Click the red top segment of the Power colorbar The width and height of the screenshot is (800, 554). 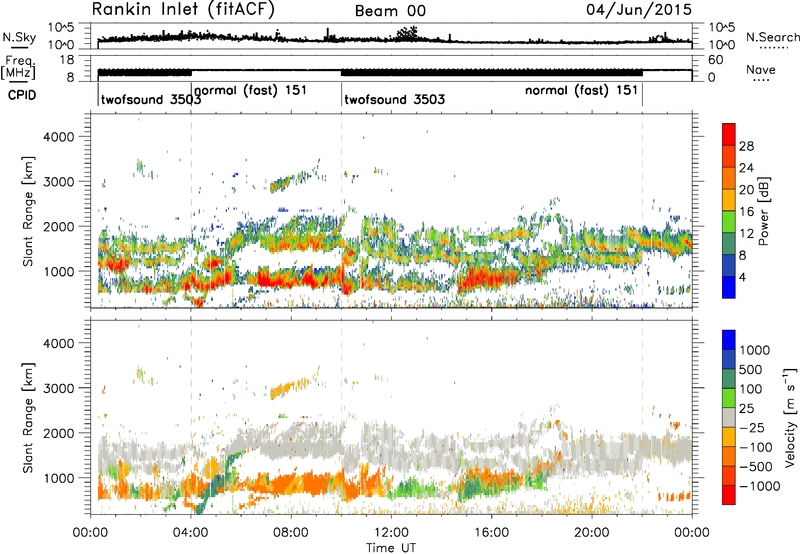pyautogui.click(x=729, y=134)
